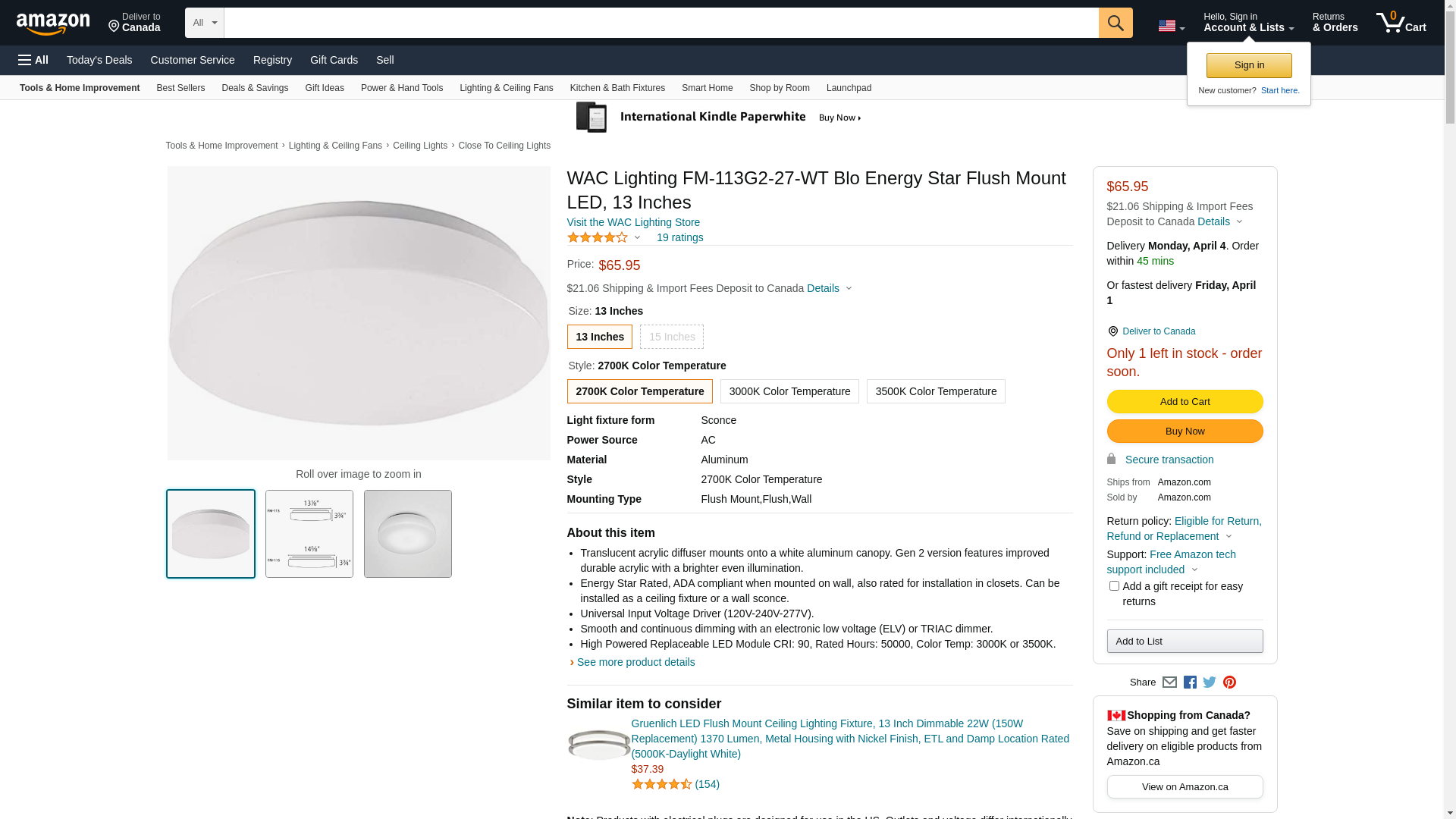
Task: Click the magnifying glass search button
Action: click(1115, 23)
